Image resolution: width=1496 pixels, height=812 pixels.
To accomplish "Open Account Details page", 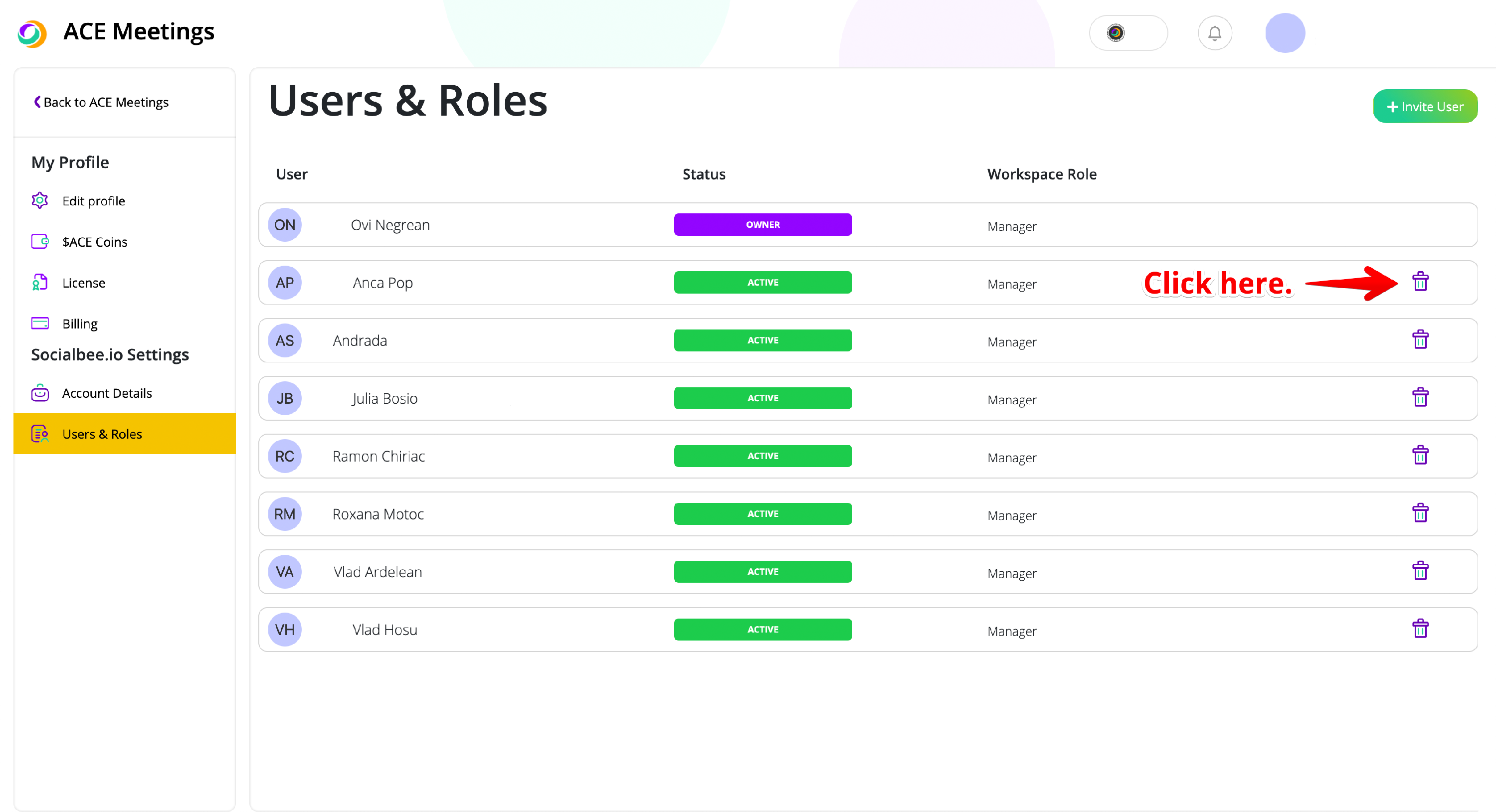I will (107, 393).
